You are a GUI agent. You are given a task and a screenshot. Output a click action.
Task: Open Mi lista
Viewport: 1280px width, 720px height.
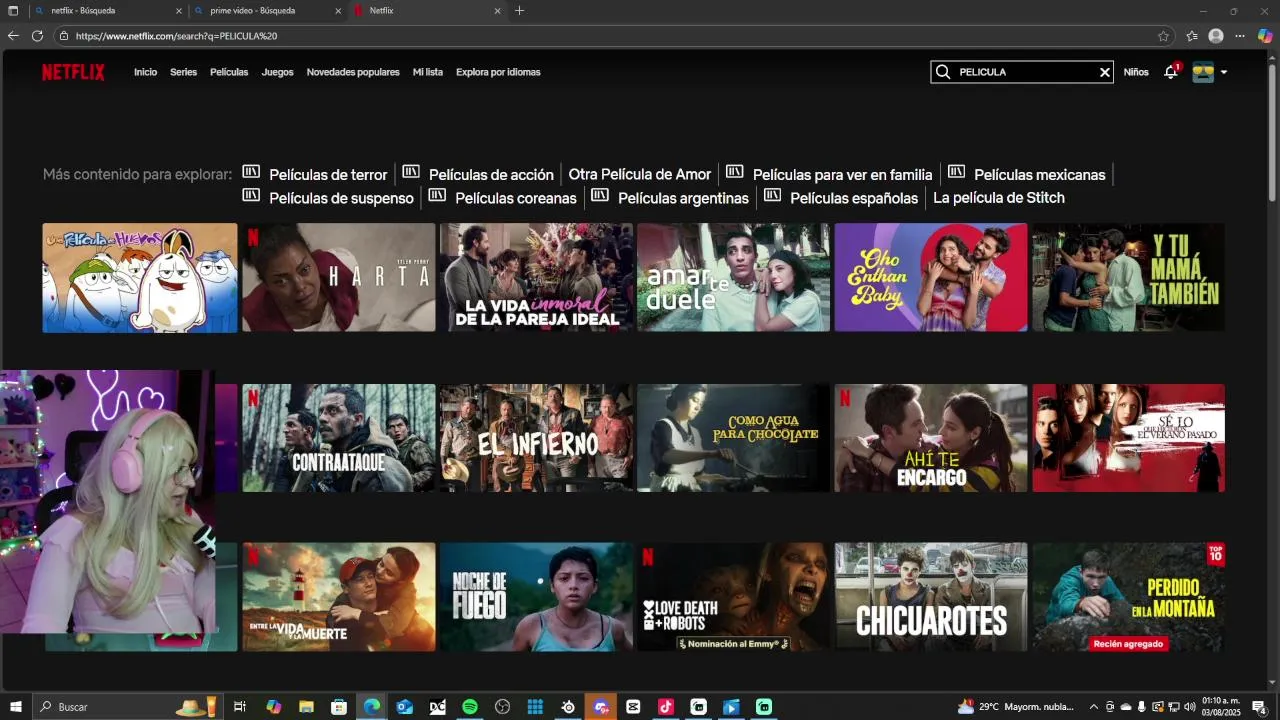coord(428,72)
